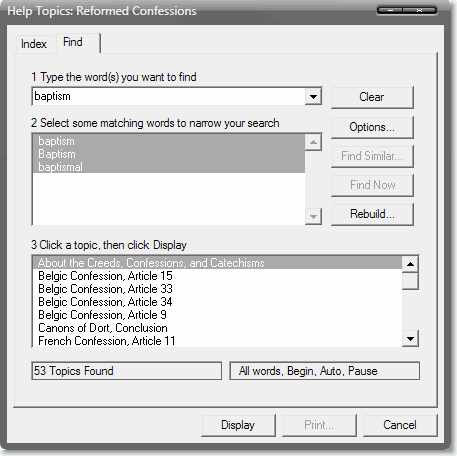Select topic Belgic Confession, Article 33

[x=217, y=289]
